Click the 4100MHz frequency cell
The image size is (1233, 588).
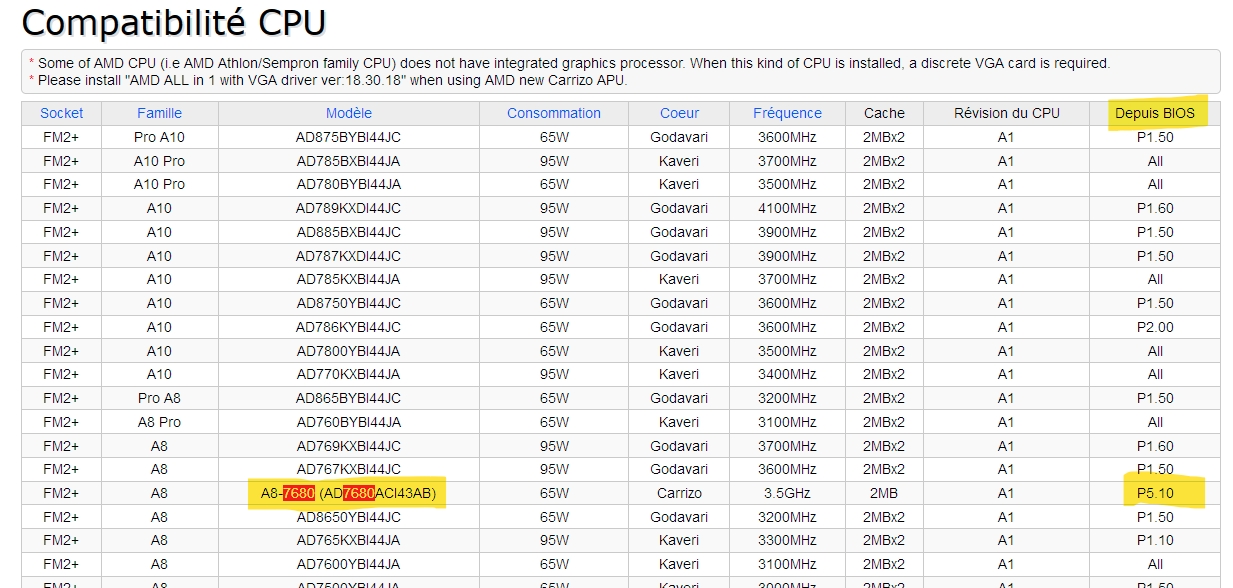click(x=787, y=208)
